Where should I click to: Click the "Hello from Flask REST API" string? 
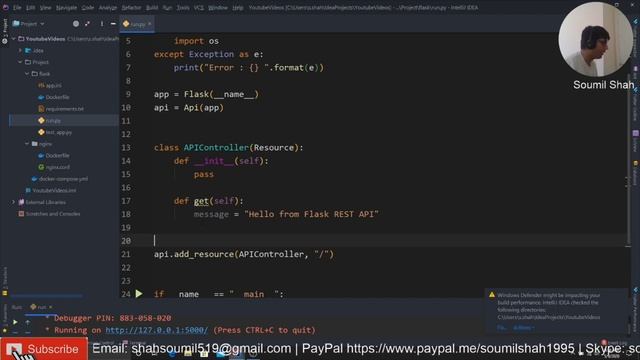coord(311,214)
